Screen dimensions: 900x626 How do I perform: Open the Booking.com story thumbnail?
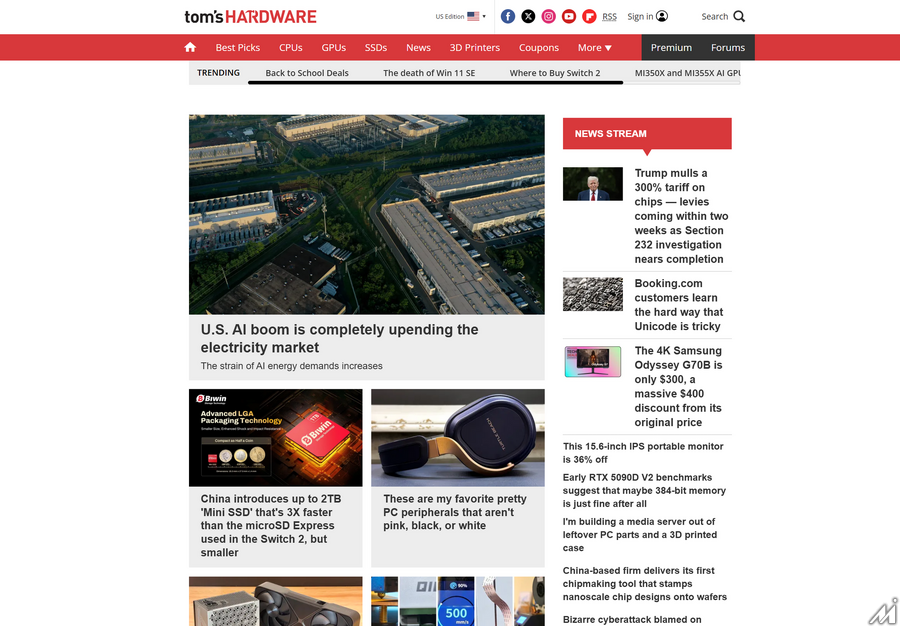(592, 294)
